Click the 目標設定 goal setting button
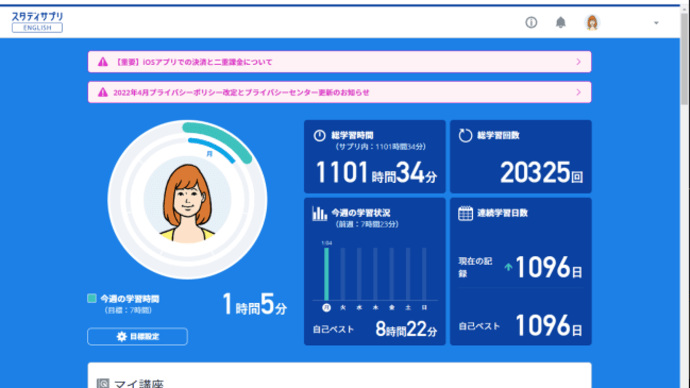This screenshot has height=388, width=690. 137,337
